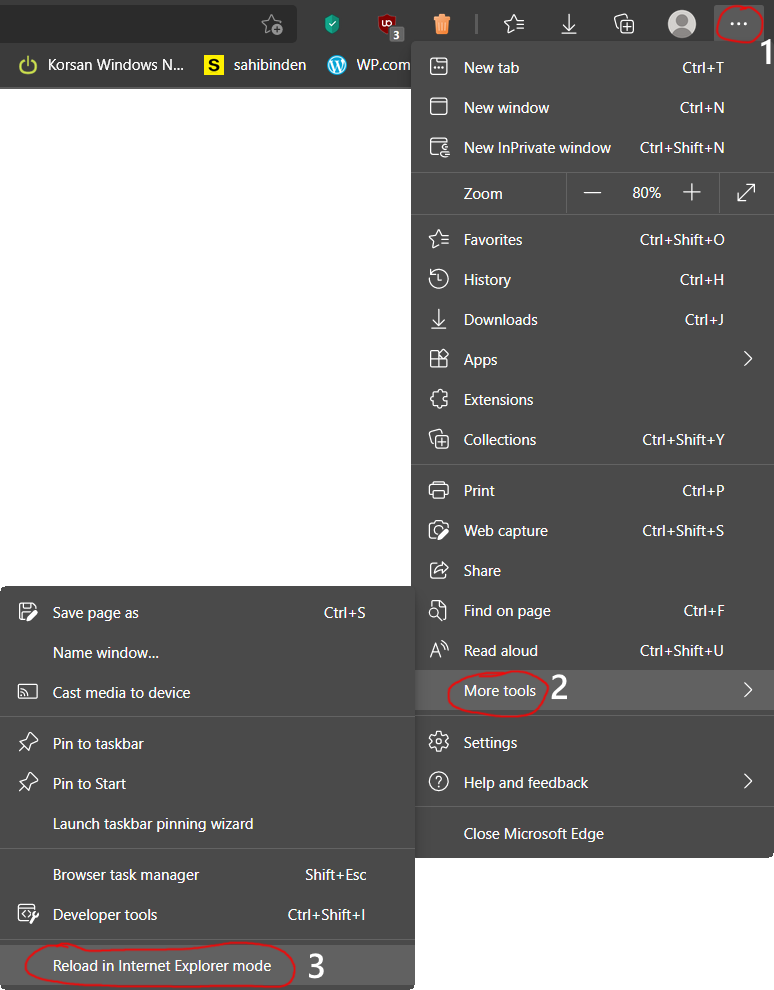Choose Reload in Internet Explorer mode
The height and width of the screenshot is (990, 774).
tap(162, 966)
